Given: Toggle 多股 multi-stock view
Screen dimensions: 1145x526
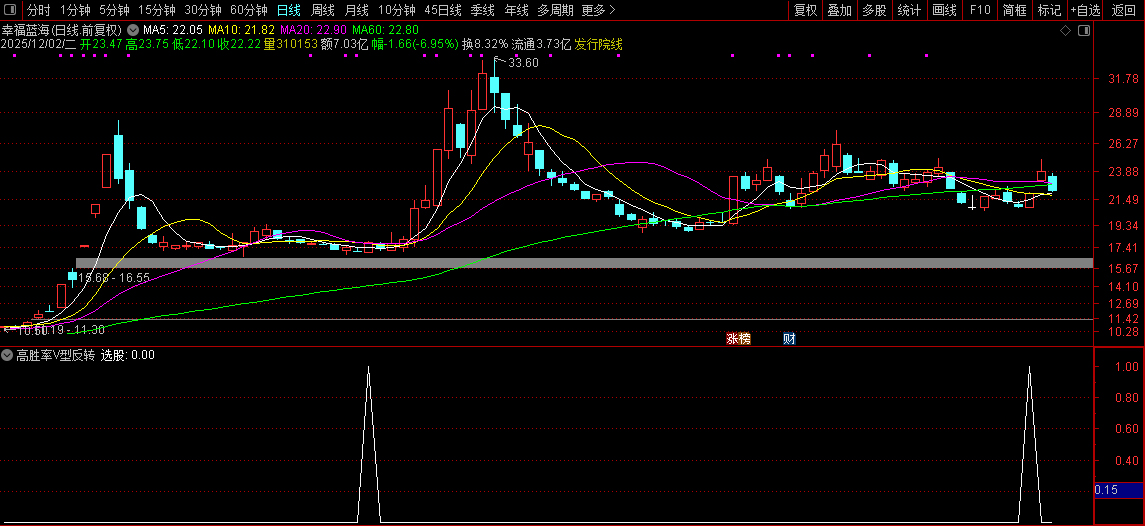Looking at the screenshot, I should click(874, 10).
